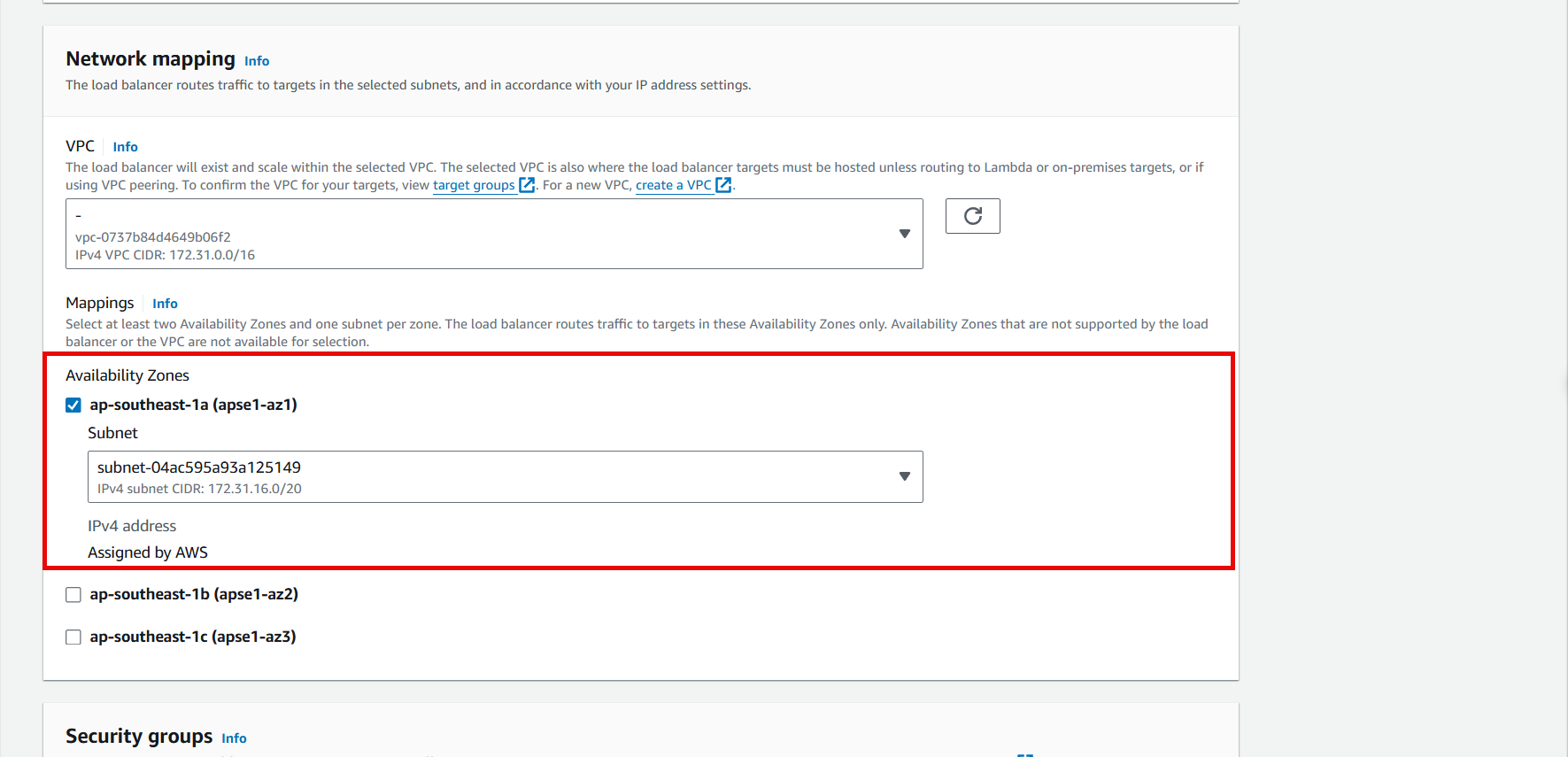Enable the ap-southeast-1b availability zone checkbox
Image resolution: width=1568 pixels, height=757 pixels.
(x=73, y=595)
